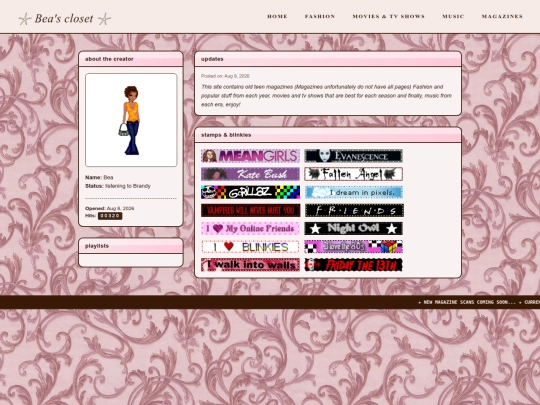Image resolution: width=540 pixels, height=405 pixels.
Task: Open the Home nav link
Action: point(277,16)
